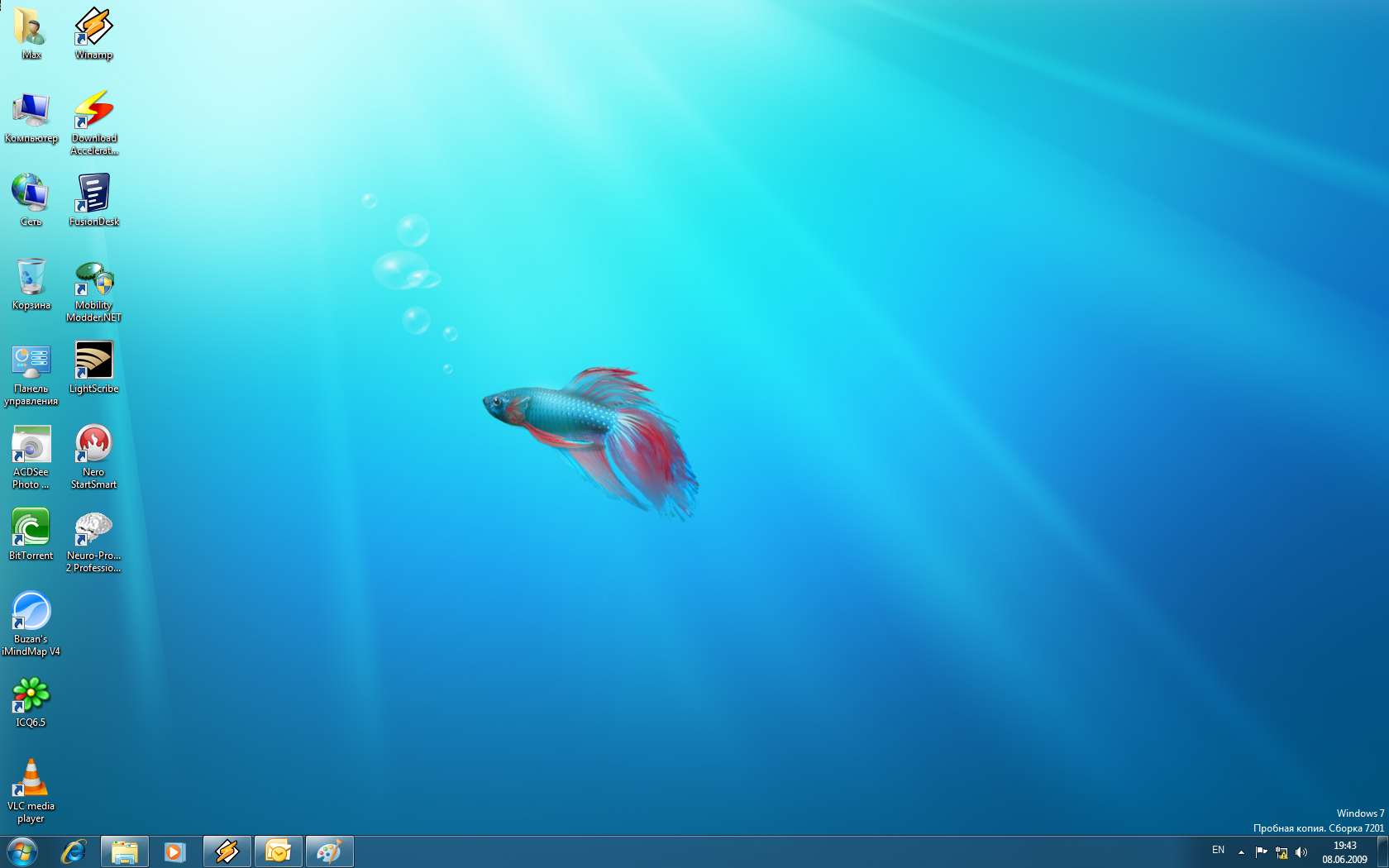The width and height of the screenshot is (1389, 868).
Task: Open the Windows Start menu orb
Action: click(21, 851)
